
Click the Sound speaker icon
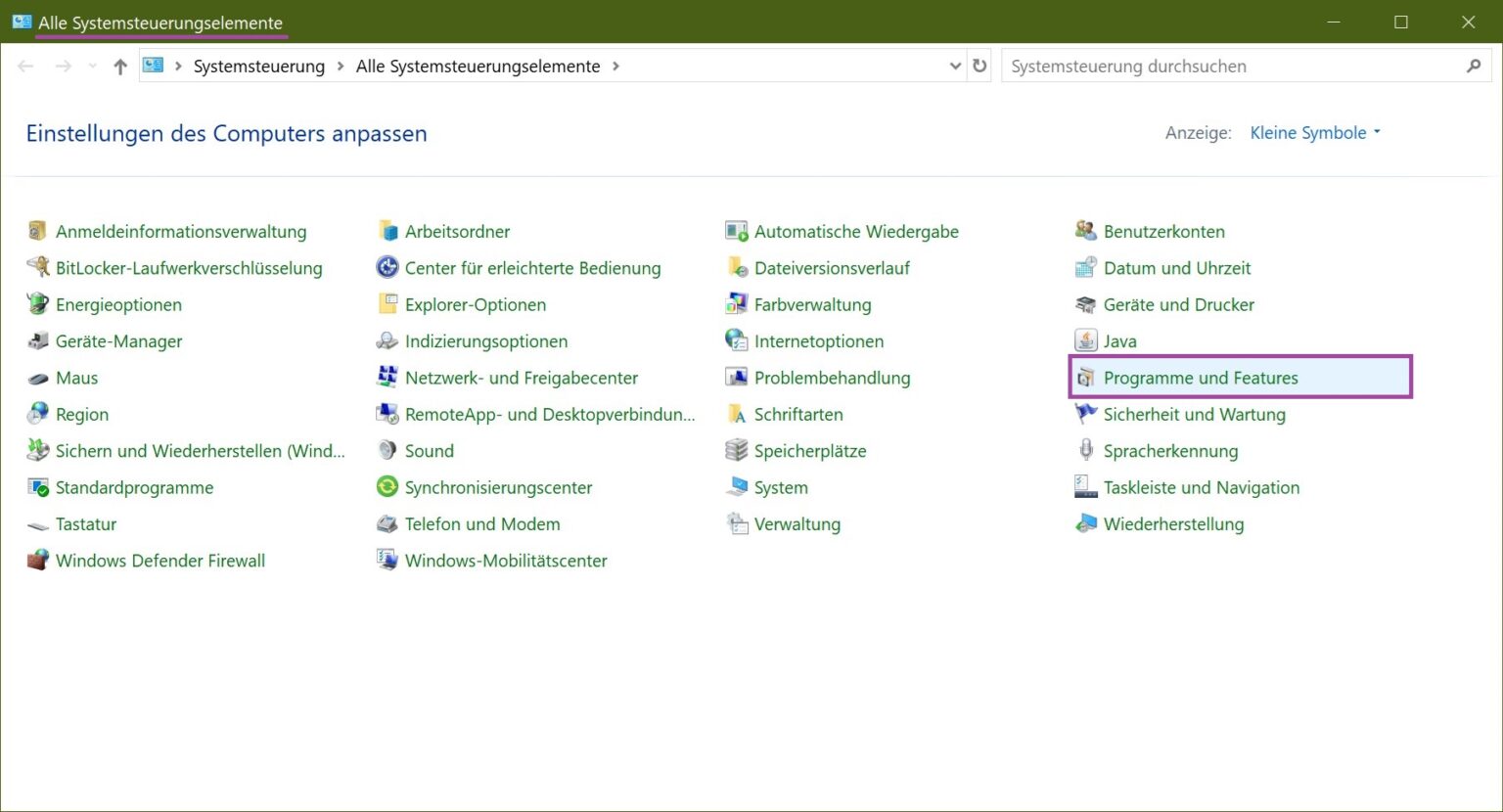pos(387,451)
